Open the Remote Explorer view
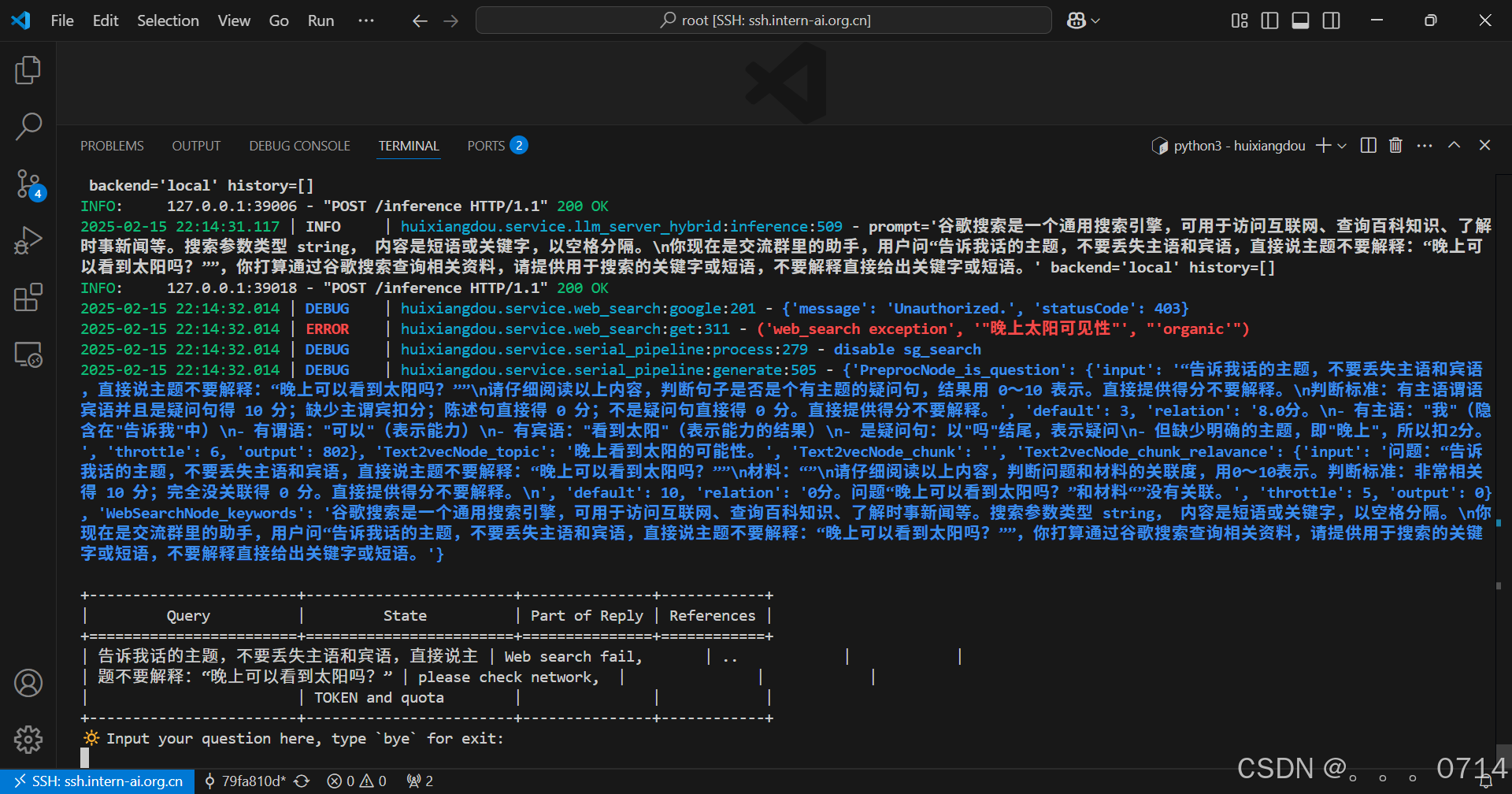This screenshot has height=794, width=1512. pyautogui.click(x=28, y=354)
